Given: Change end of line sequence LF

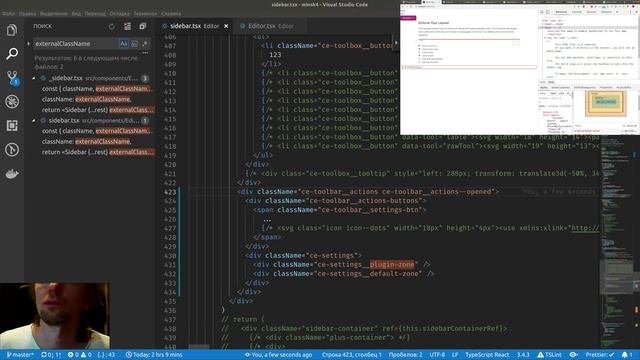Looking at the screenshot, I should coord(455,355).
